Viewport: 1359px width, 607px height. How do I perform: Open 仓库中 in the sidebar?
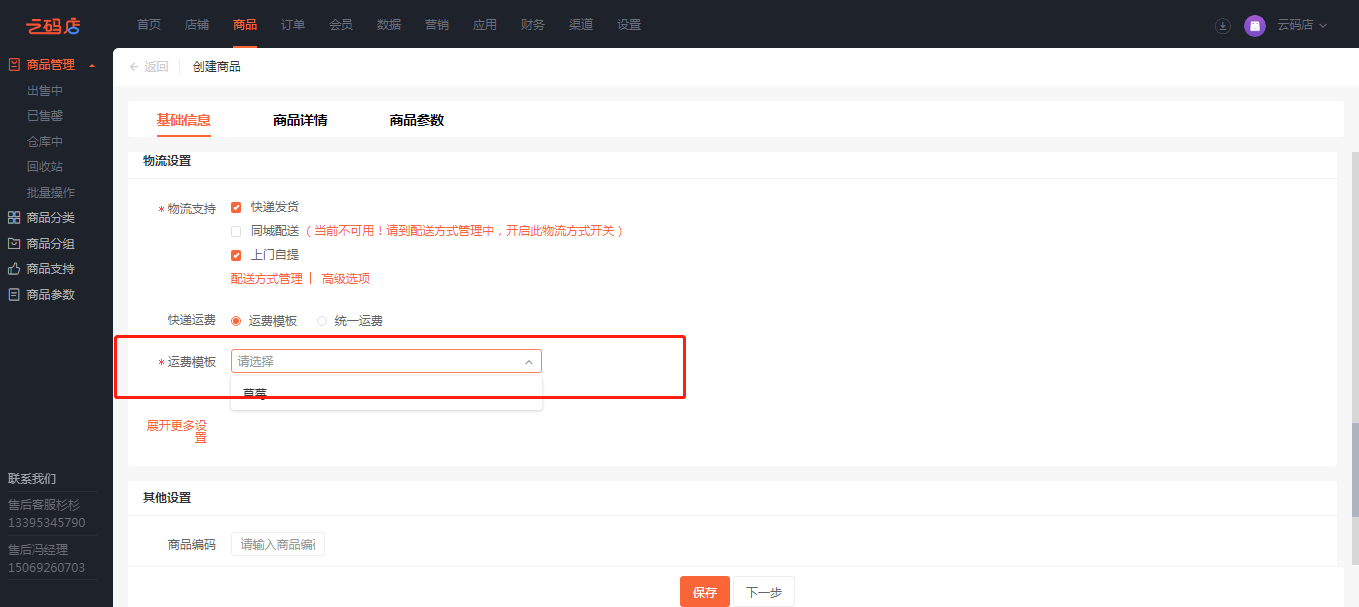tap(45, 142)
